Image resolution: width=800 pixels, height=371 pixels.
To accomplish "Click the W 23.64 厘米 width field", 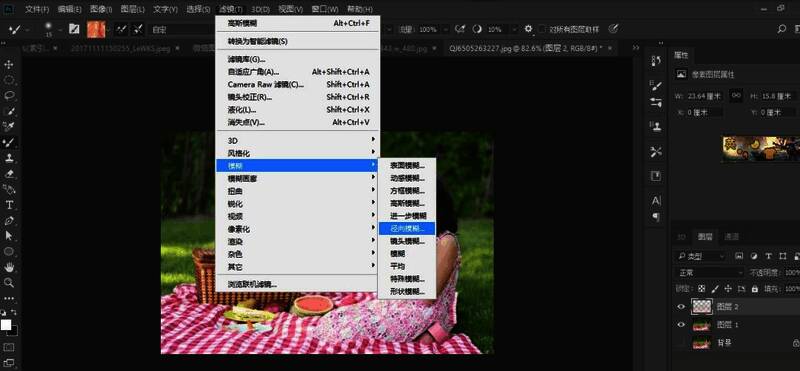I will (705, 96).
